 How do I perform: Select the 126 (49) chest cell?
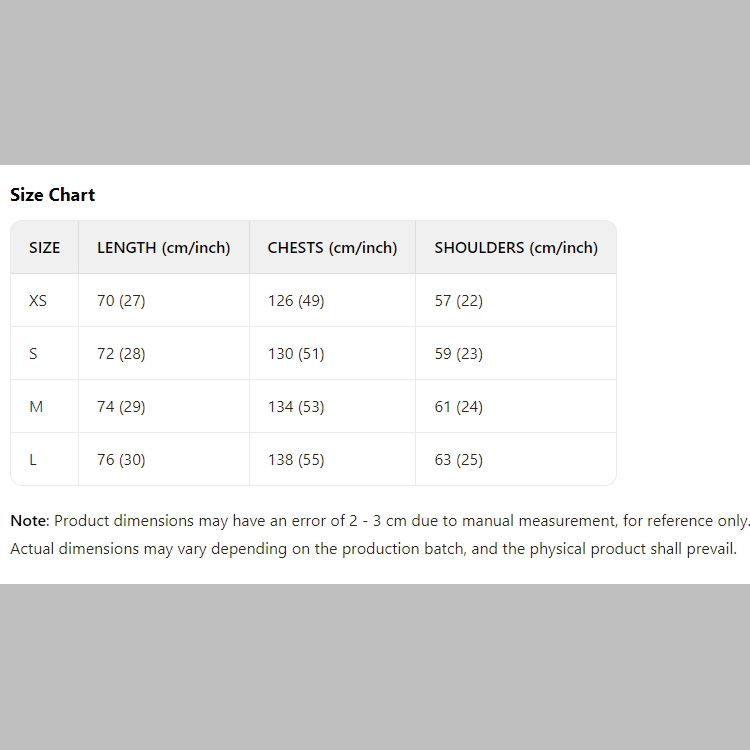point(296,301)
